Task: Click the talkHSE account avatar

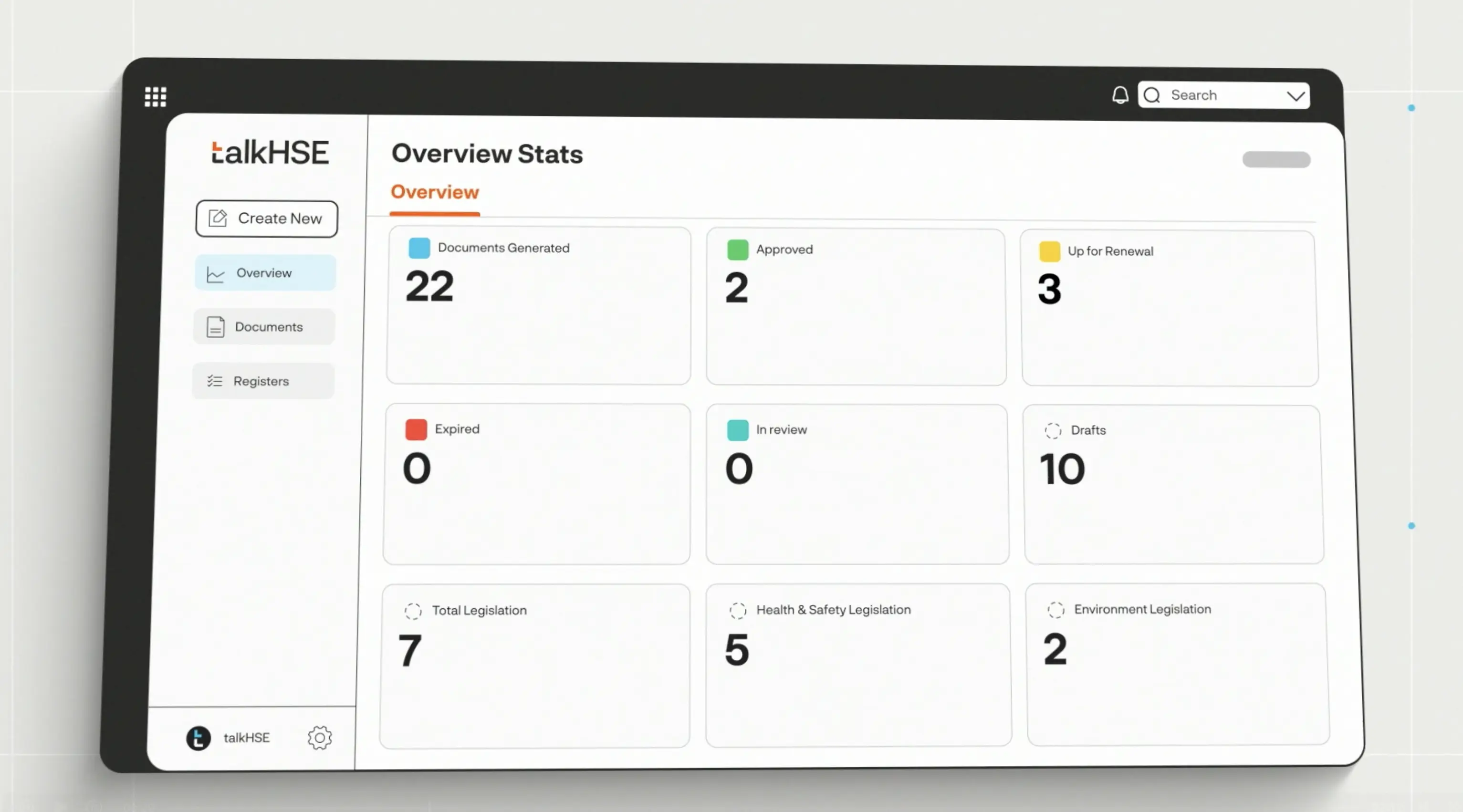Action: (x=198, y=738)
